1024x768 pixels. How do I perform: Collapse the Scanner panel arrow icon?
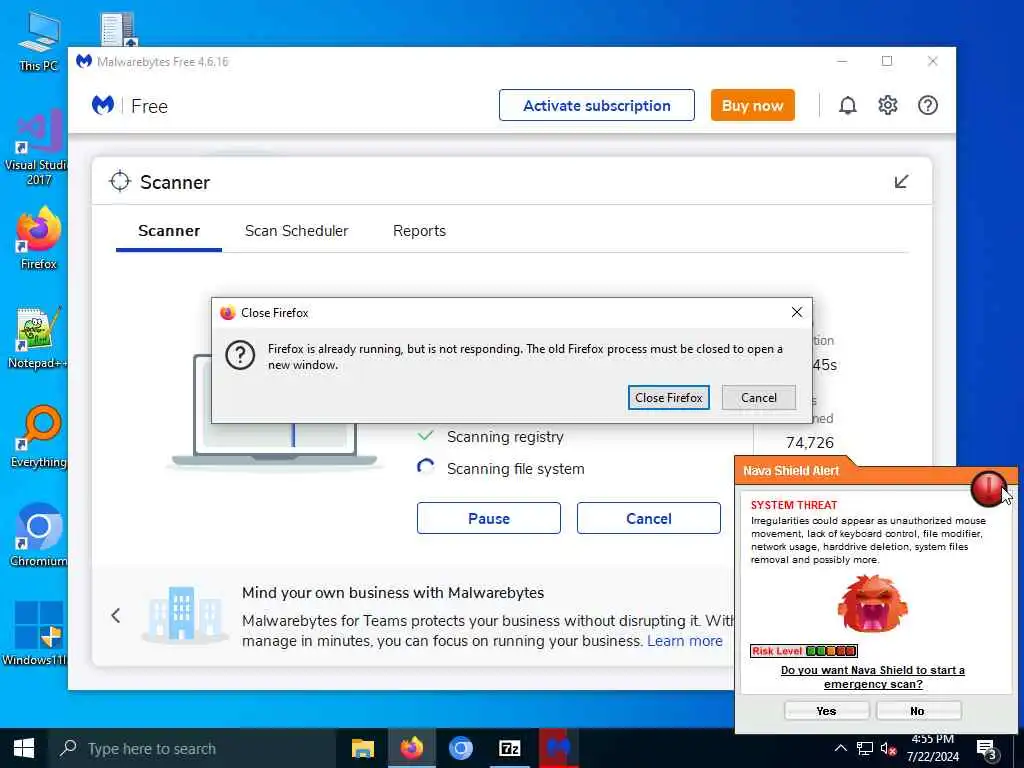(x=901, y=182)
